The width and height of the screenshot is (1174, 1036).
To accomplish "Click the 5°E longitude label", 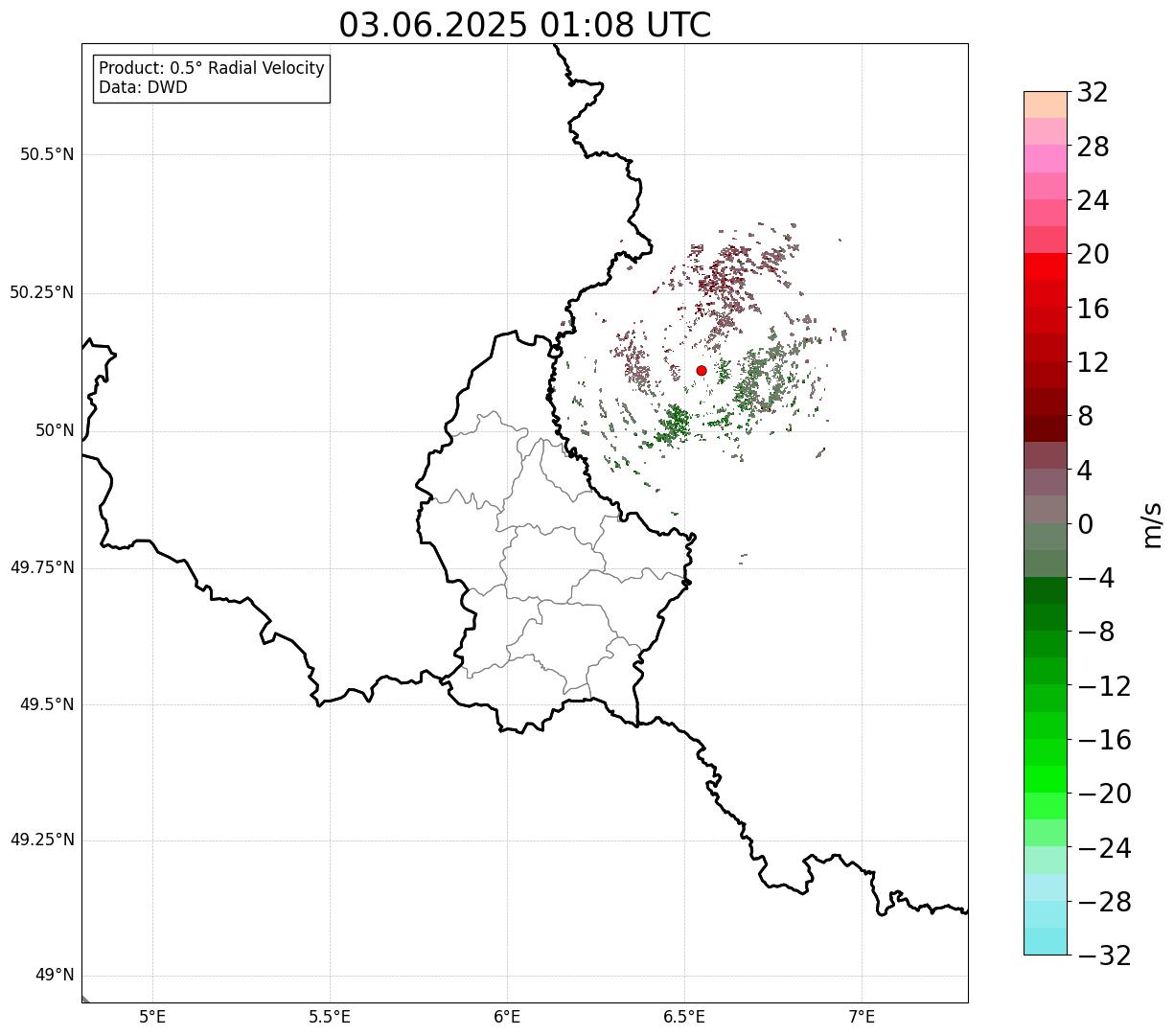I will point(152,1017).
